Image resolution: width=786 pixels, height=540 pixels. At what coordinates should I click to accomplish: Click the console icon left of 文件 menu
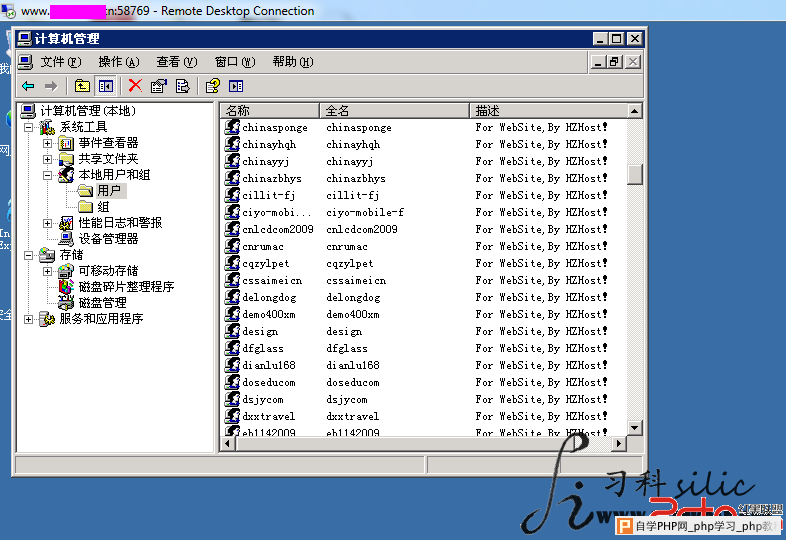pos(26,62)
